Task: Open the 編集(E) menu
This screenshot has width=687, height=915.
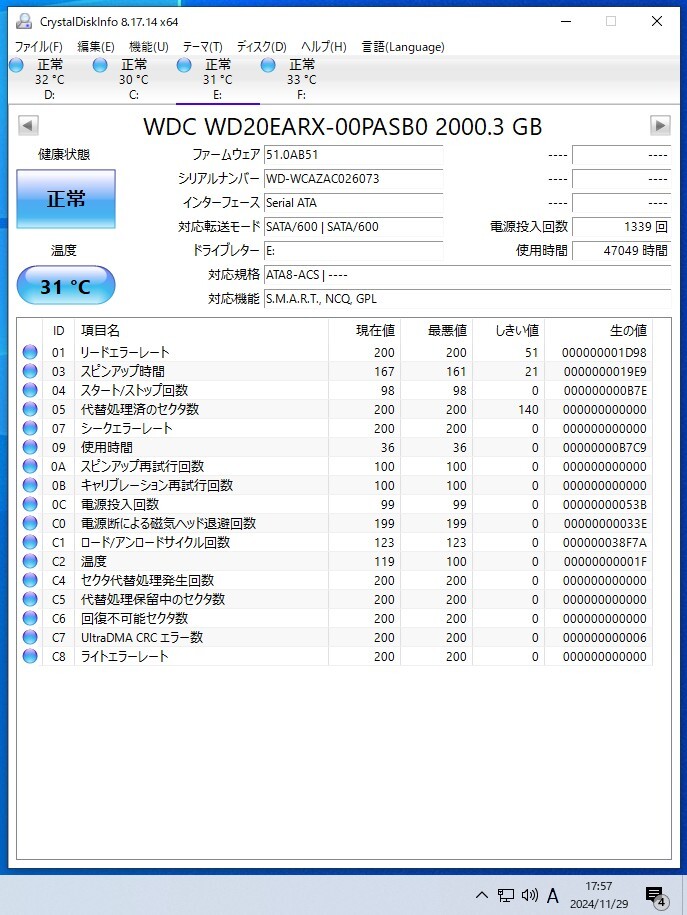Action: pos(96,47)
